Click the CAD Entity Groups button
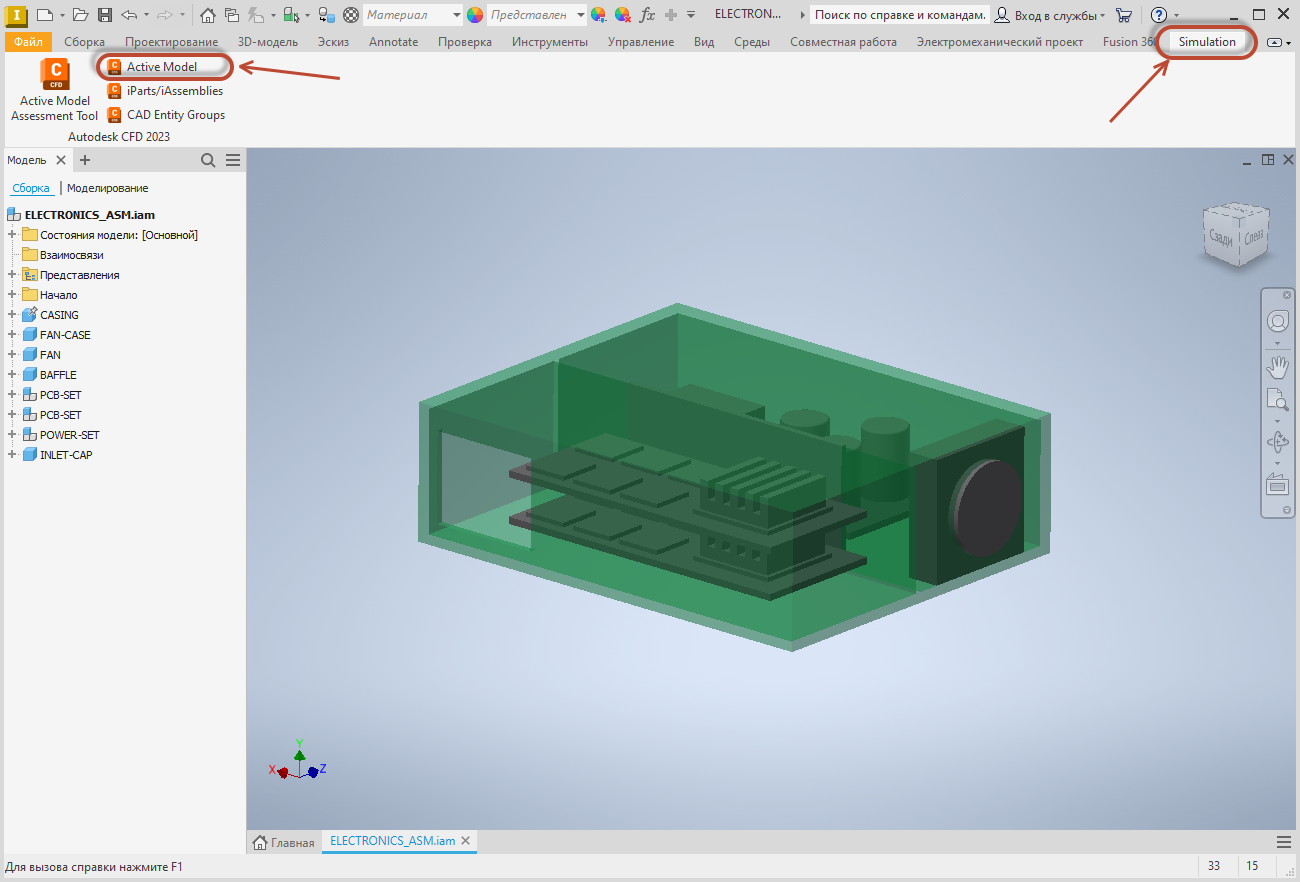 point(166,115)
